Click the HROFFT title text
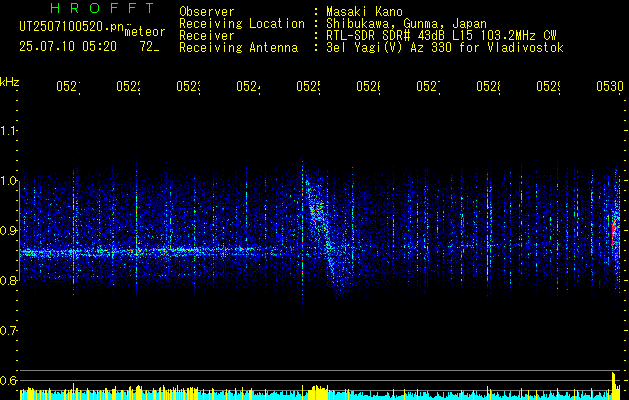629x400 pixels. pyautogui.click(x=103, y=8)
